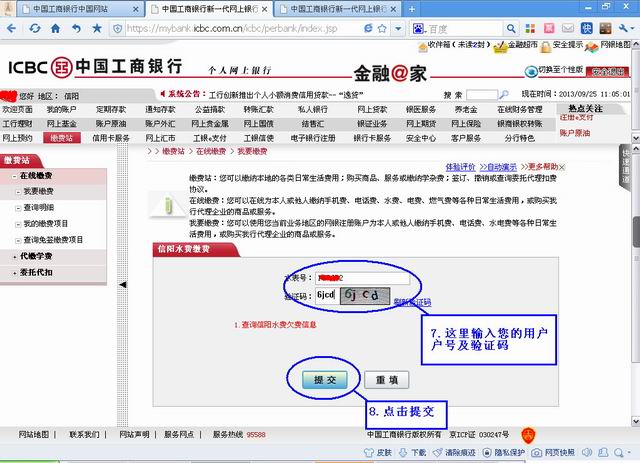The image size is (640, 463).
Task: Open the 我的账户 menu item
Action: point(61,109)
